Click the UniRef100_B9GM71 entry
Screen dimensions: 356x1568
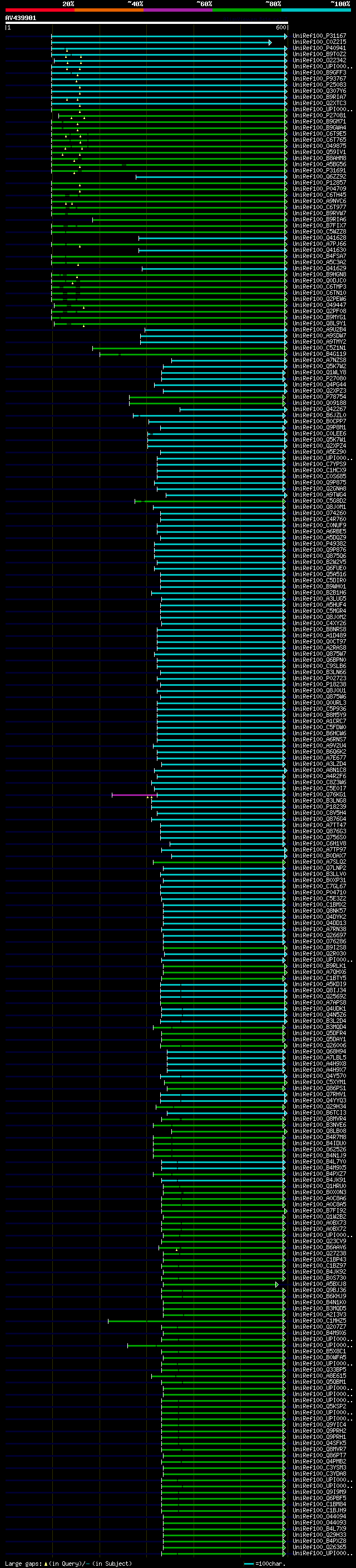[x=319, y=121]
